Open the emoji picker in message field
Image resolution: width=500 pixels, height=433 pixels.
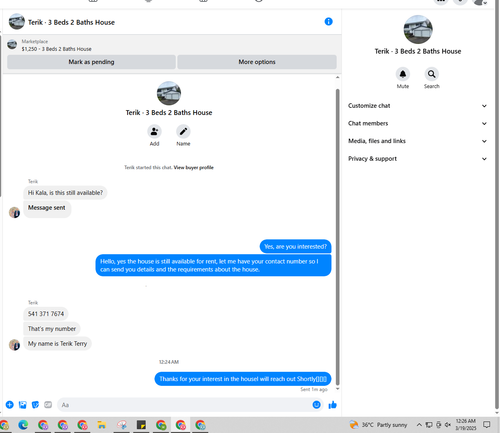[316, 405]
